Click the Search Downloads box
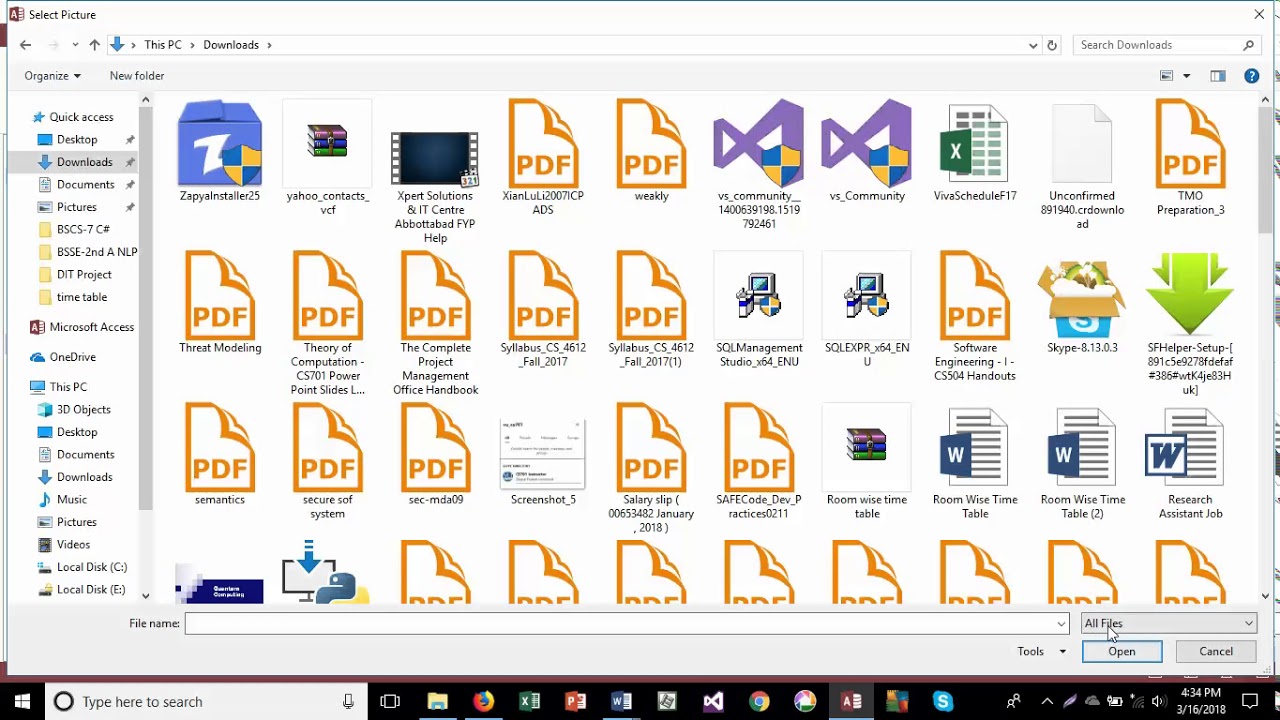The image size is (1280, 720). [1166, 45]
